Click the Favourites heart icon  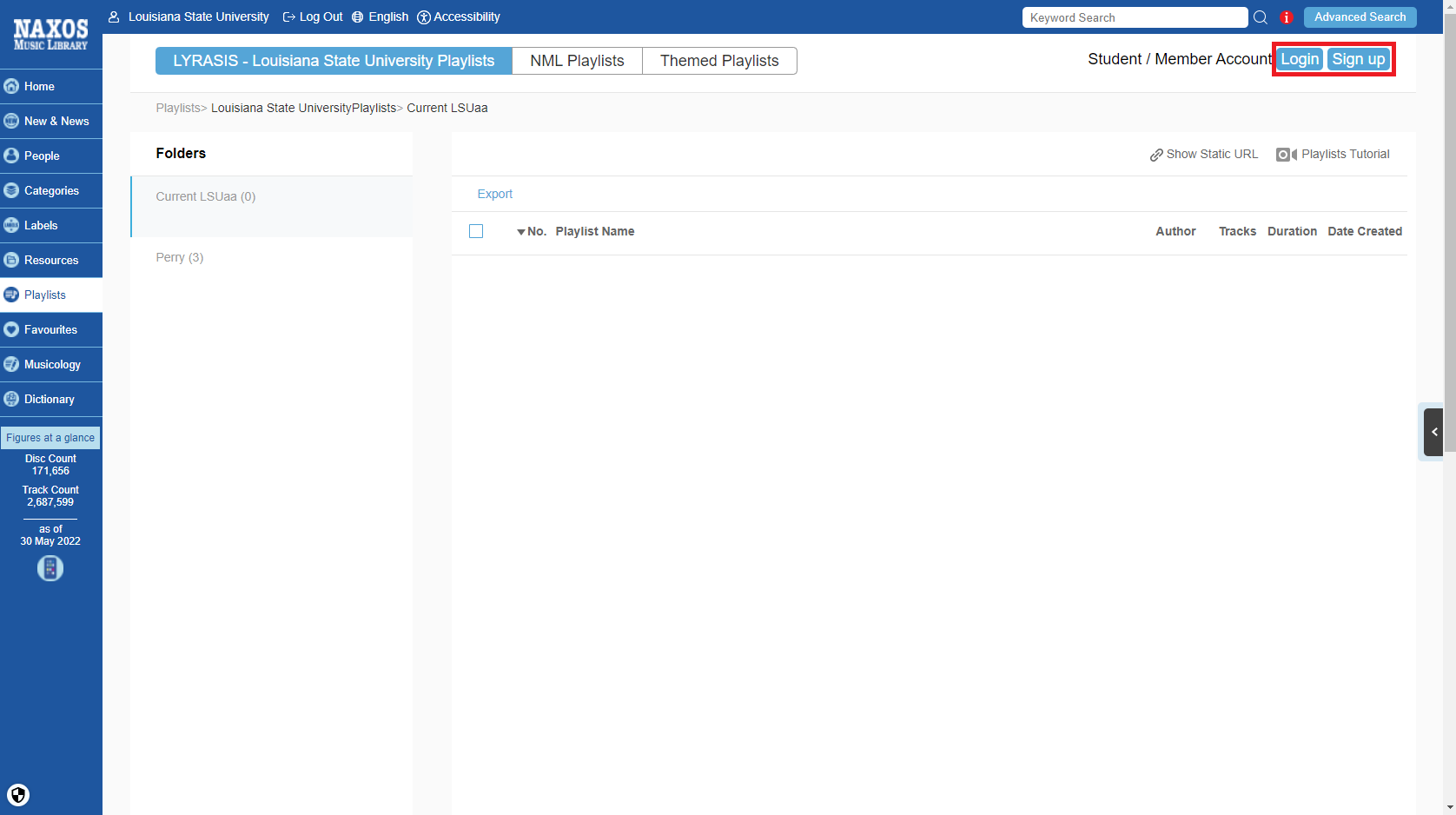11,329
